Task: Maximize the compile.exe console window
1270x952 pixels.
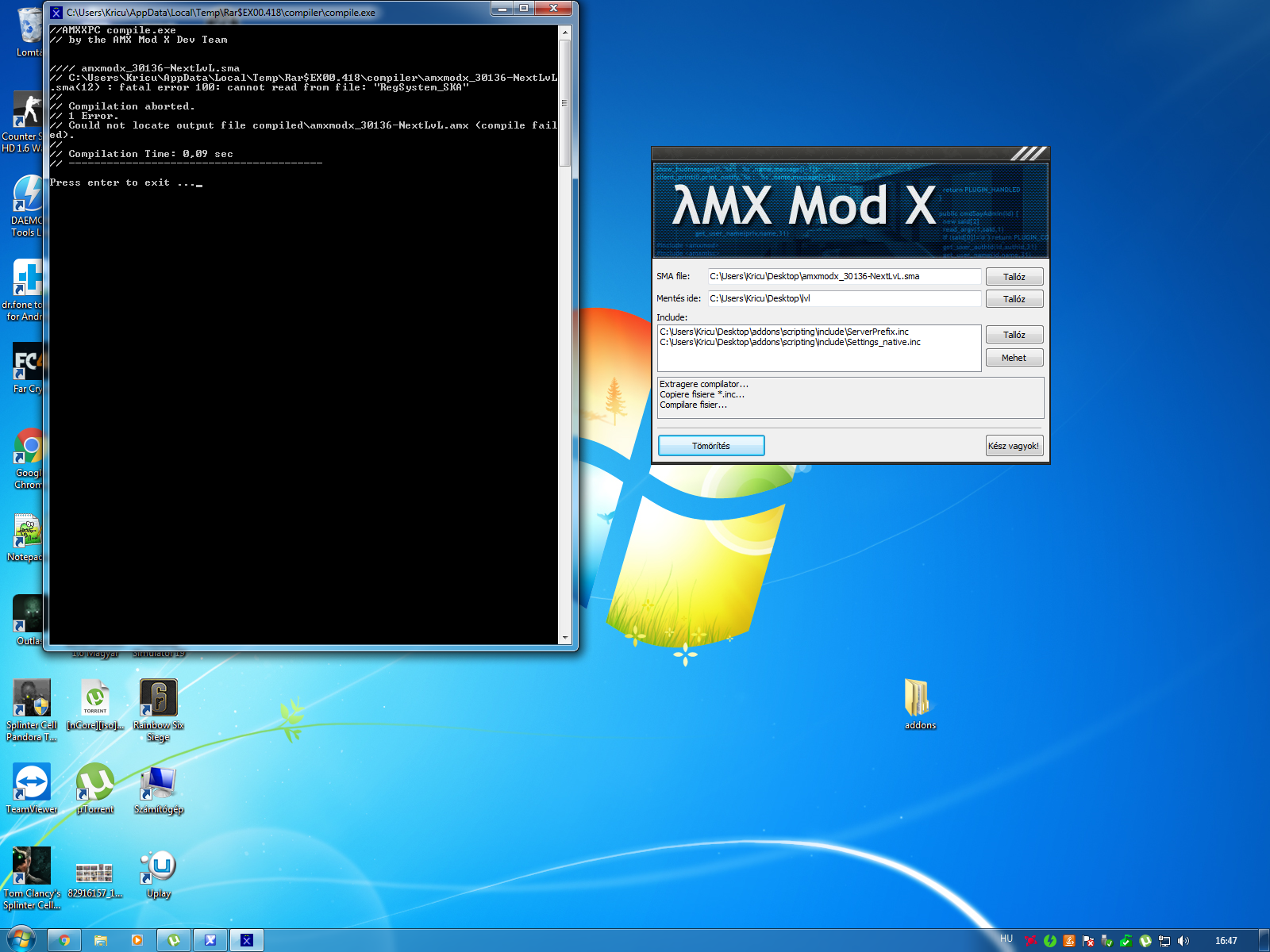Action: click(x=524, y=9)
